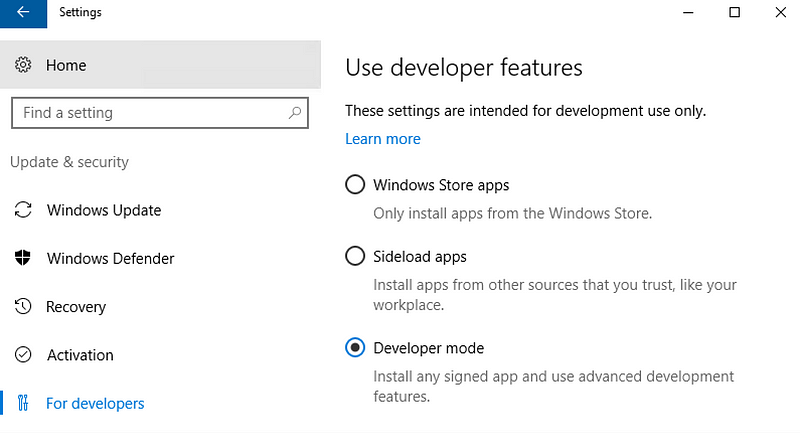Click the Use developer features heading
Image resolution: width=800 pixels, height=433 pixels.
pos(463,68)
